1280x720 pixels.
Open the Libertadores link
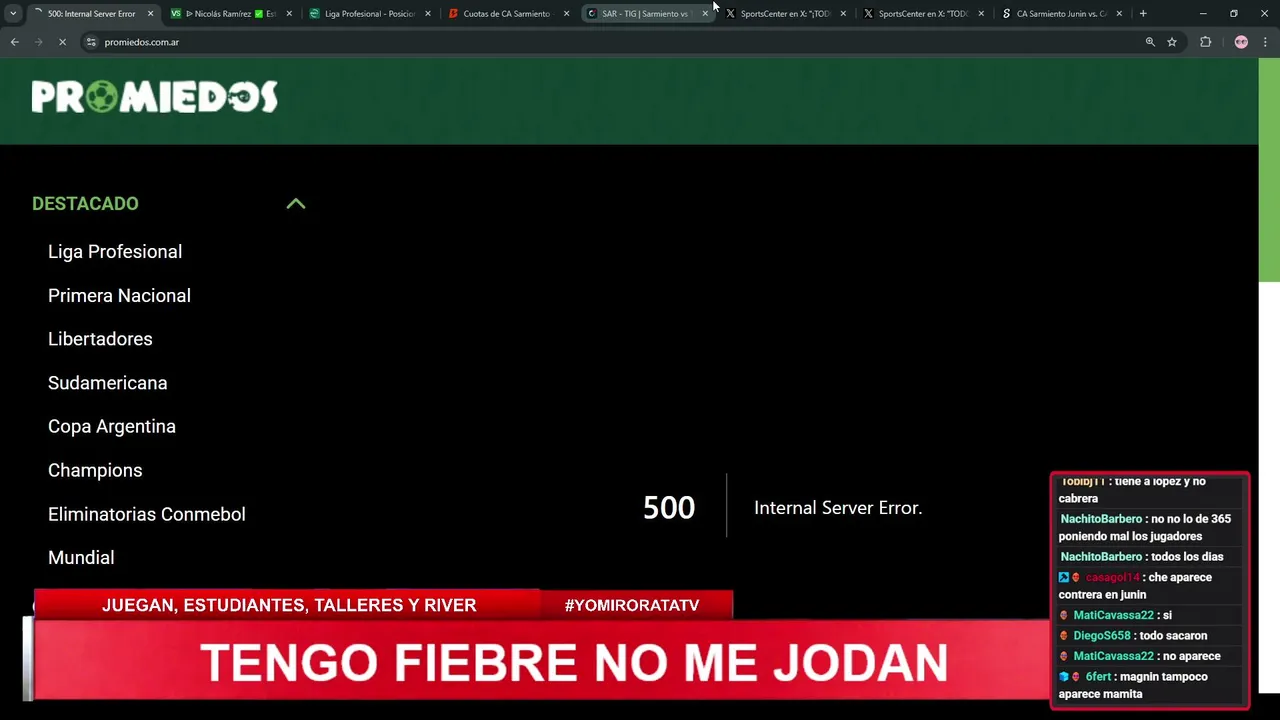pyautogui.click(x=100, y=339)
